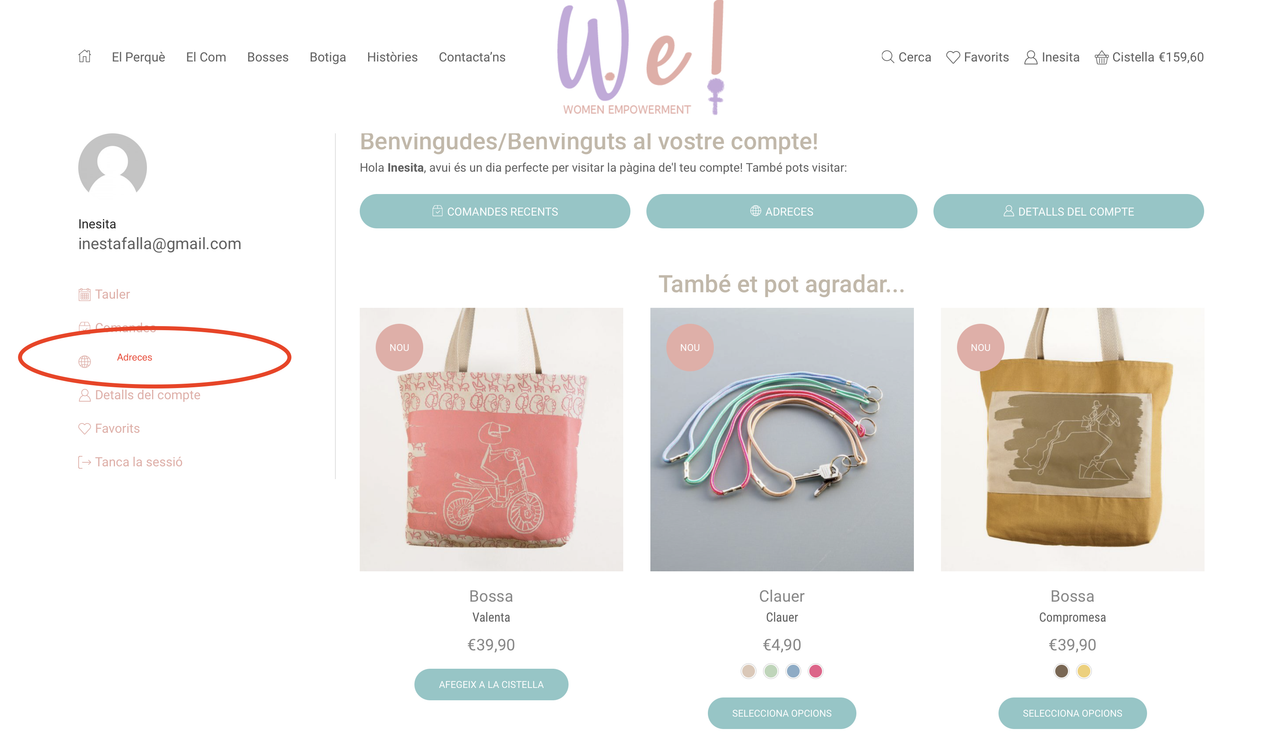Add Valenta bag with Afegeix a la cistella

491,685
